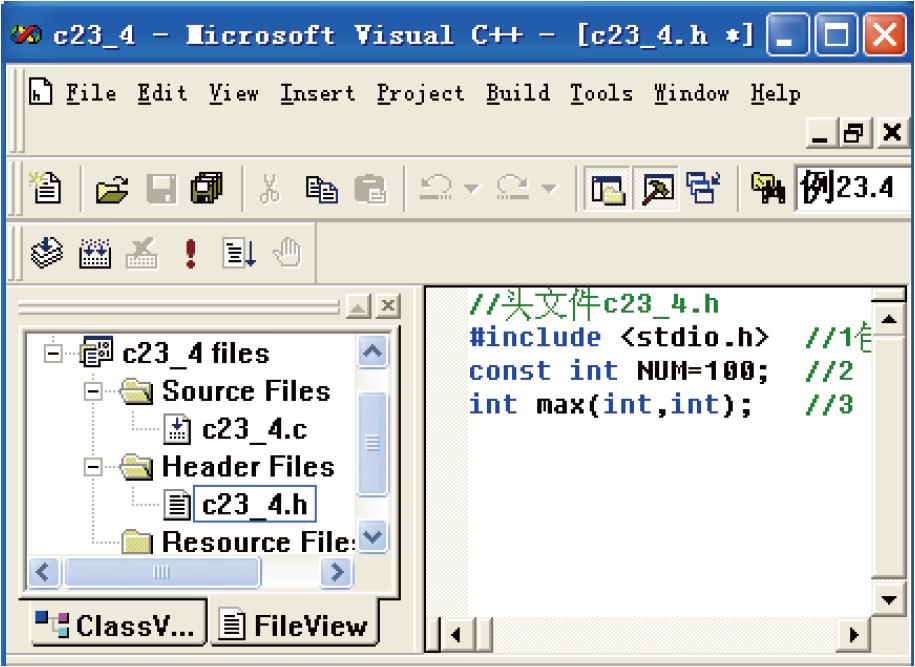Click editor scroll up arrow
The image size is (915, 667).
[889, 319]
